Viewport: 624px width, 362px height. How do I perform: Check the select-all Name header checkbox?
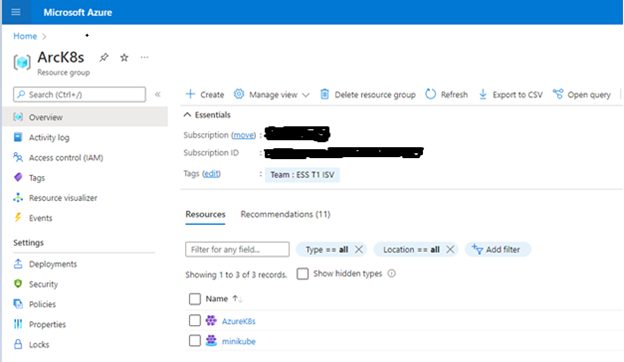click(x=195, y=299)
